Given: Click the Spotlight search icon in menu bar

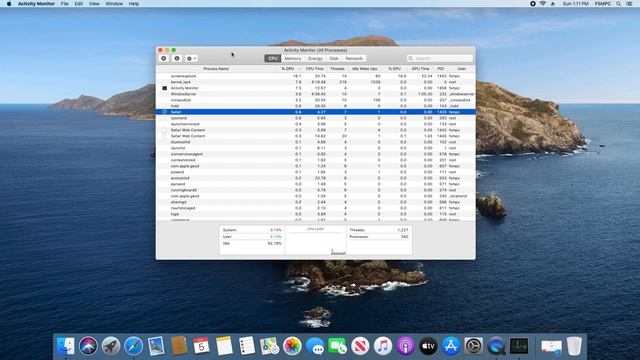Looking at the screenshot, I should 618,4.
